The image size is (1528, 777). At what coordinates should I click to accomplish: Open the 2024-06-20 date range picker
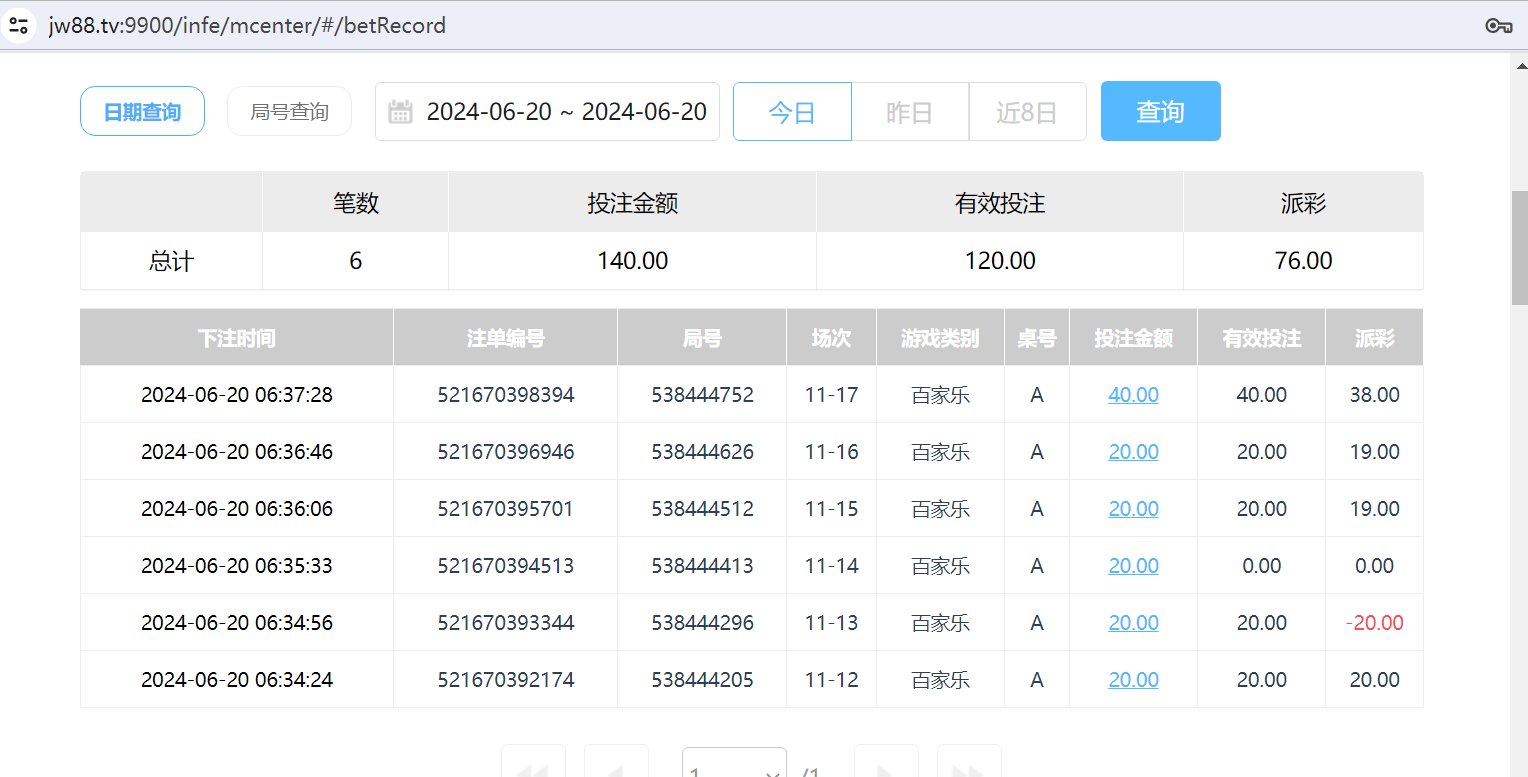tap(566, 112)
